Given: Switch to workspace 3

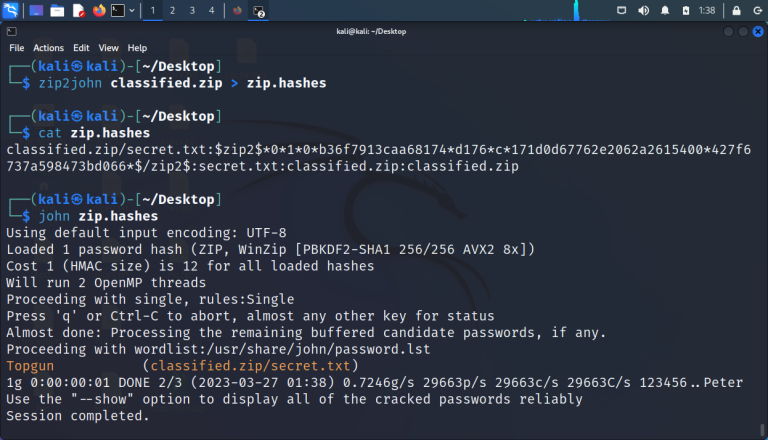Looking at the screenshot, I should (192, 10).
